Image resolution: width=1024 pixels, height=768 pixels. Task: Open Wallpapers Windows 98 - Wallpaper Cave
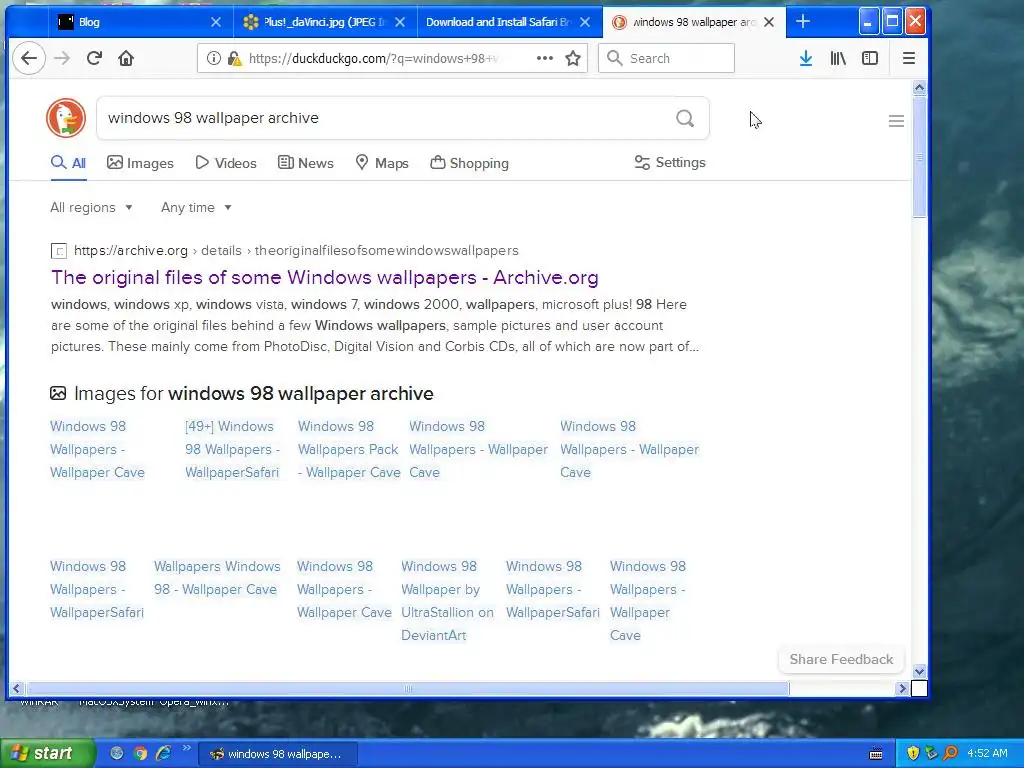point(217,578)
